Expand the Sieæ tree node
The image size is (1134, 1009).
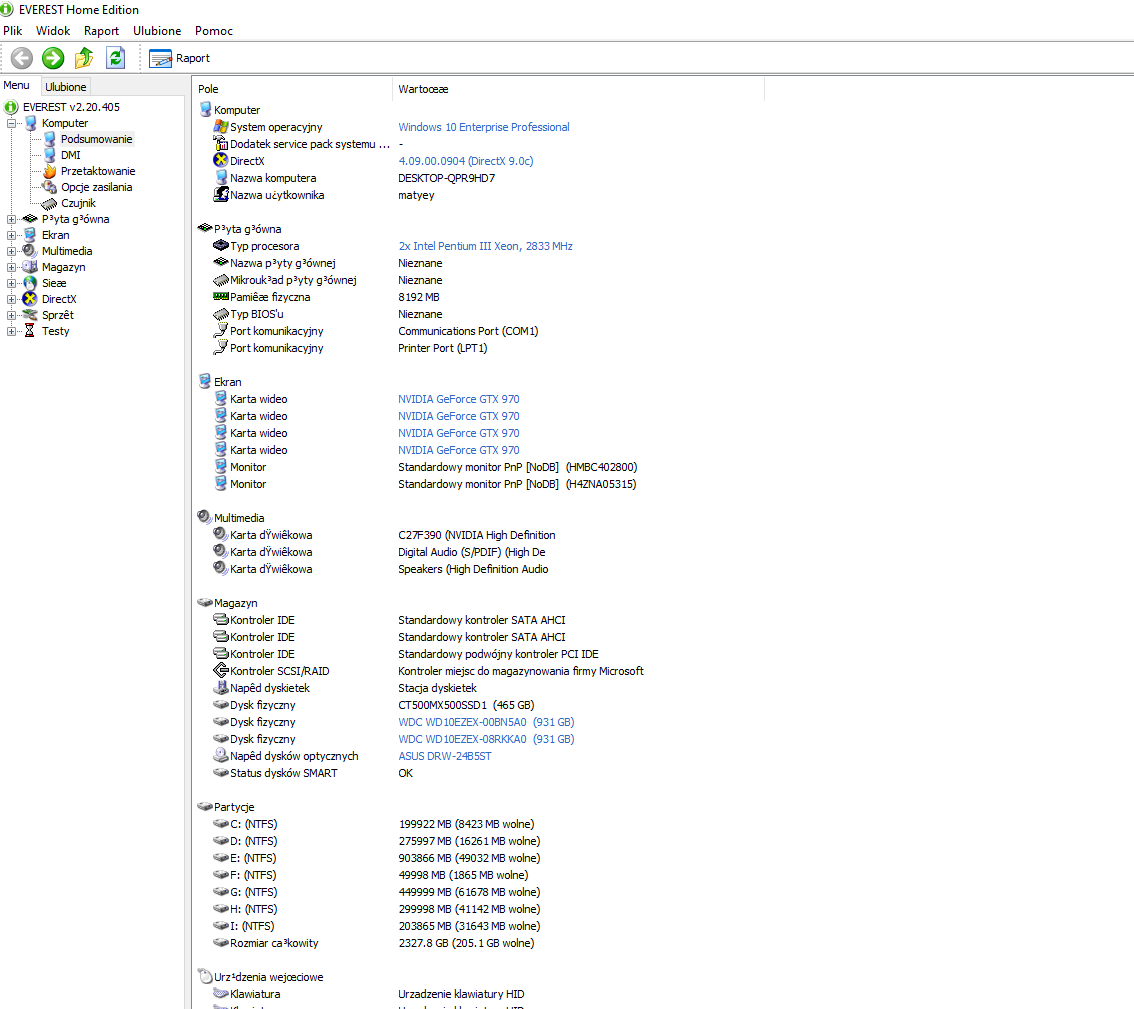pos(12,283)
